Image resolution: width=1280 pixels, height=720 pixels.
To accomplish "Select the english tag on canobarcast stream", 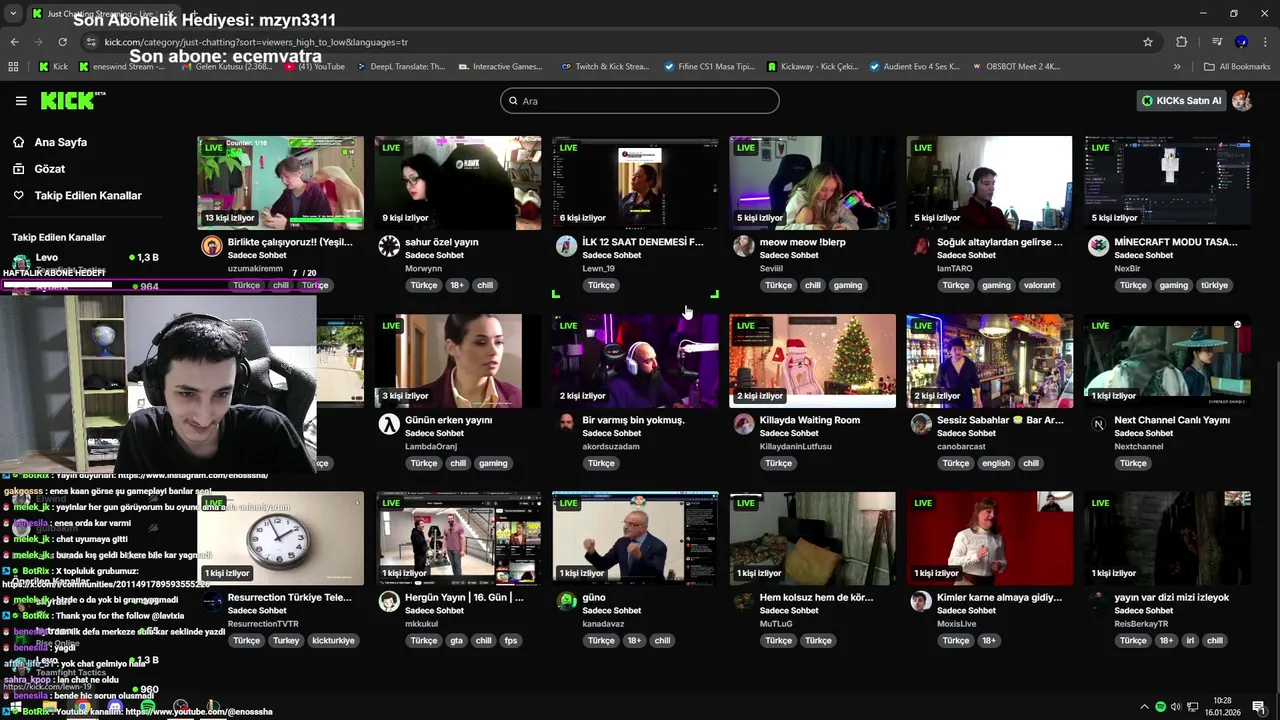I will coord(996,463).
